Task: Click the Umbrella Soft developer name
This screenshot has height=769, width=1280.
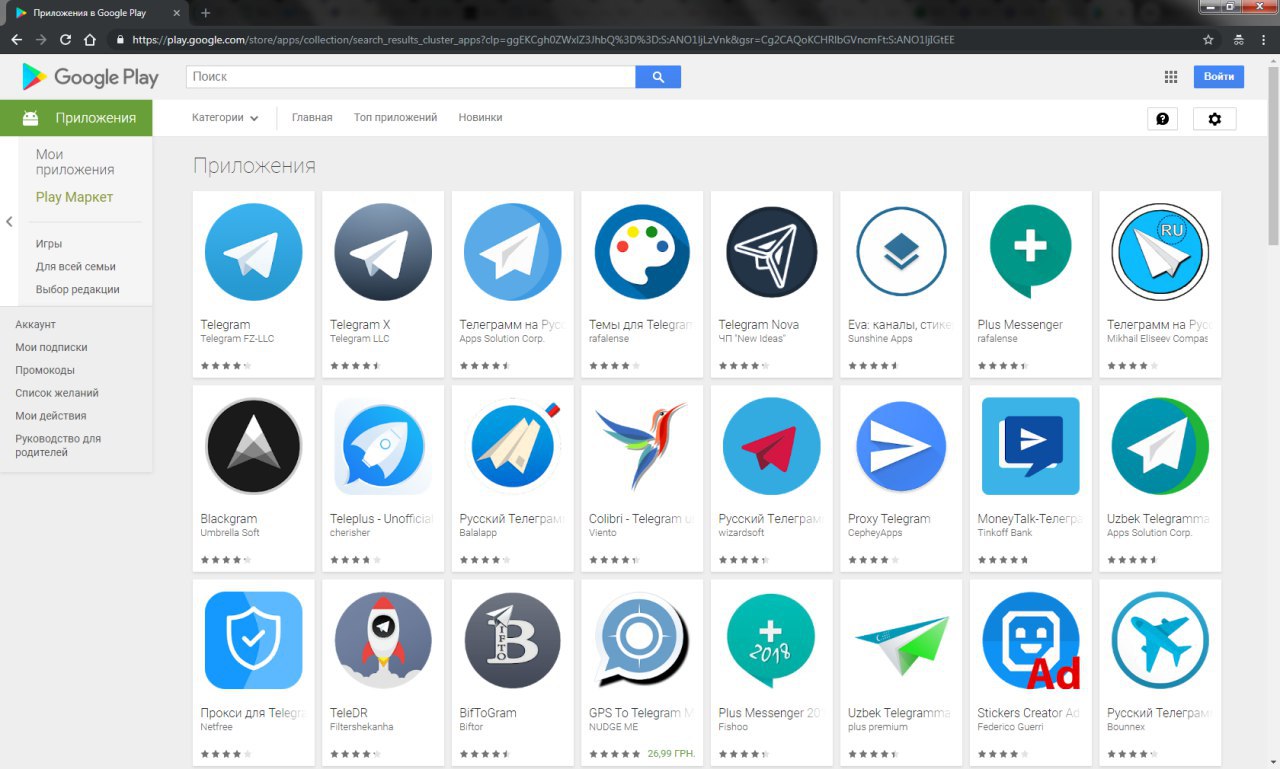Action: (x=230, y=533)
